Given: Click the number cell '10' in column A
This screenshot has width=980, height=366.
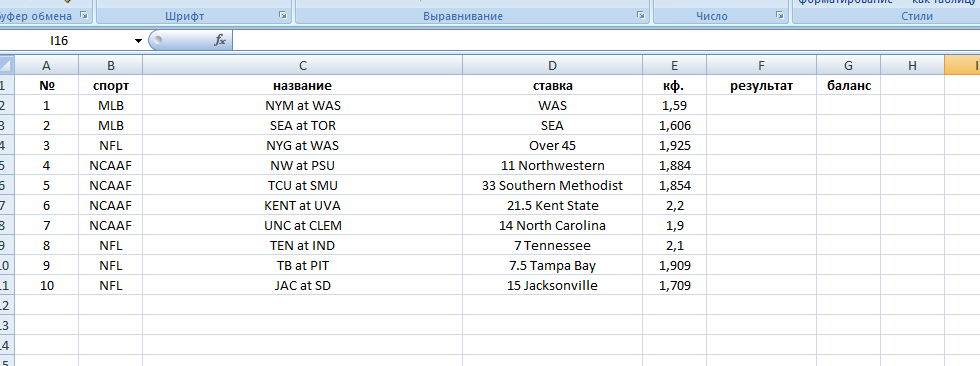Looking at the screenshot, I should (x=46, y=285).
